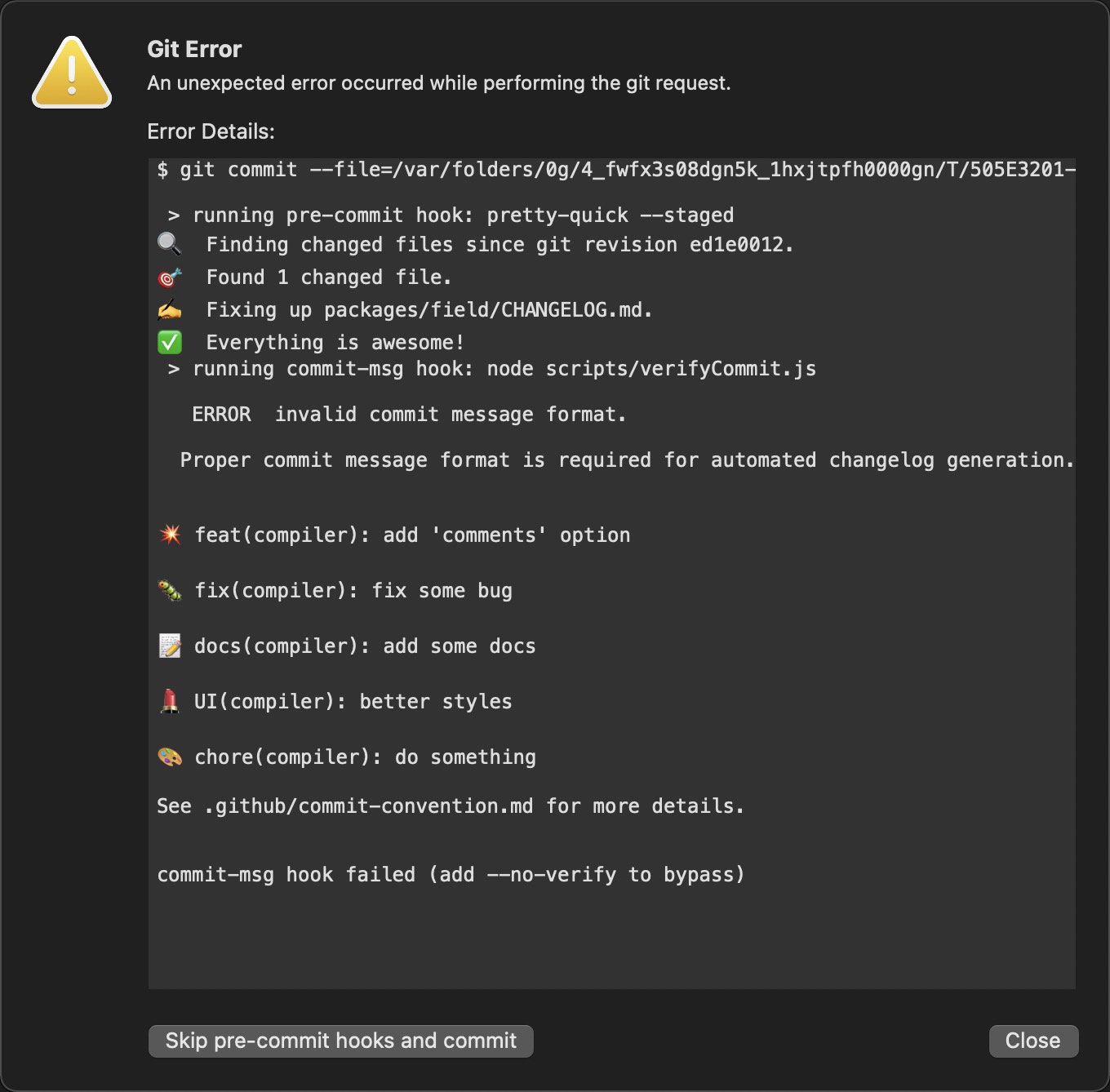Click the writing hand emoji icon
The image size is (1110, 1092).
click(x=169, y=310)
